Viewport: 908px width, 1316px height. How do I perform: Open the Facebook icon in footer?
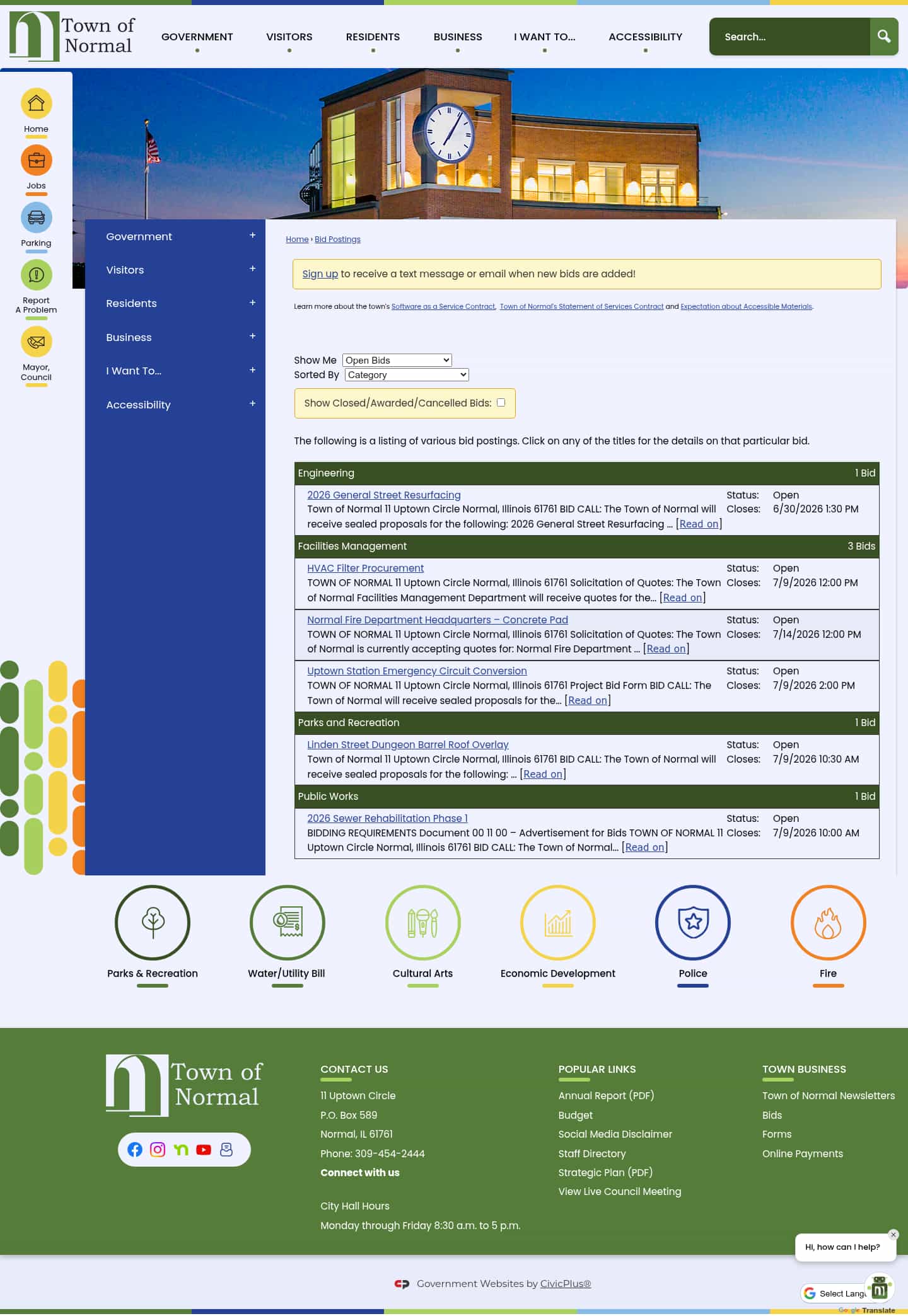pyautogui.click(x=135, y=1150)
